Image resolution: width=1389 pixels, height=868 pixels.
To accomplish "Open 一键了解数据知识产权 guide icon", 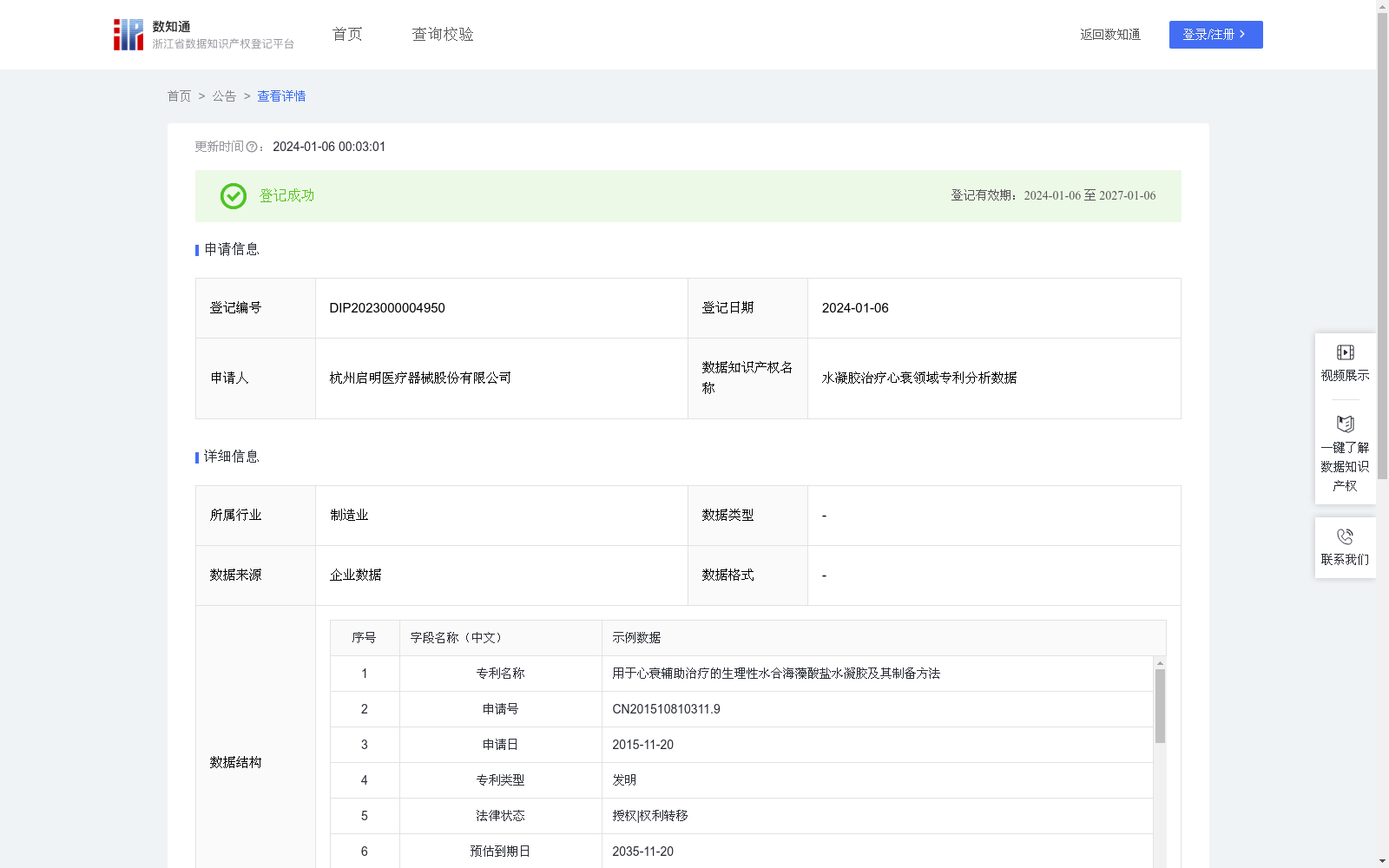I will point(1345,424).
